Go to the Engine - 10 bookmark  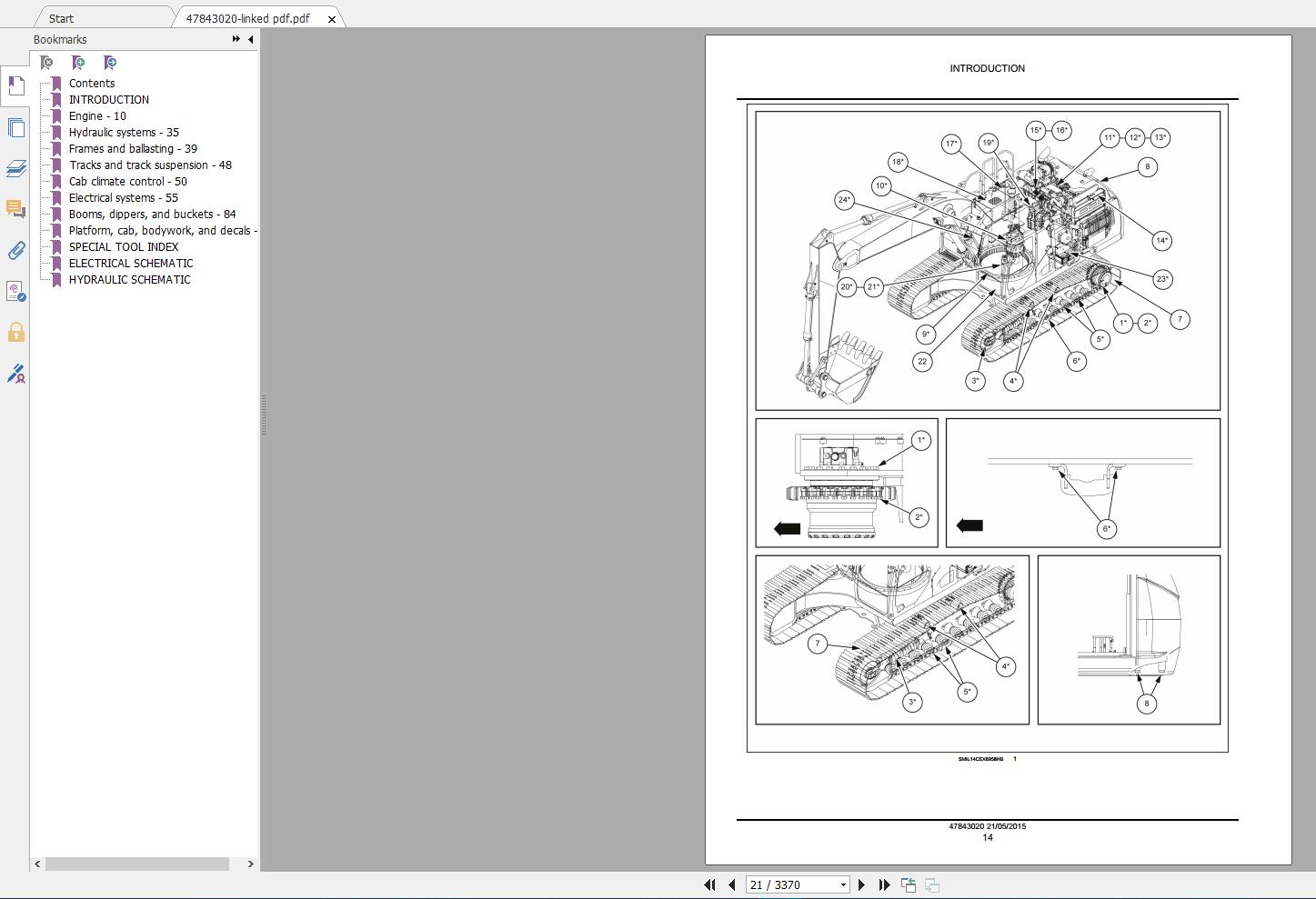[x=97, y=115]
